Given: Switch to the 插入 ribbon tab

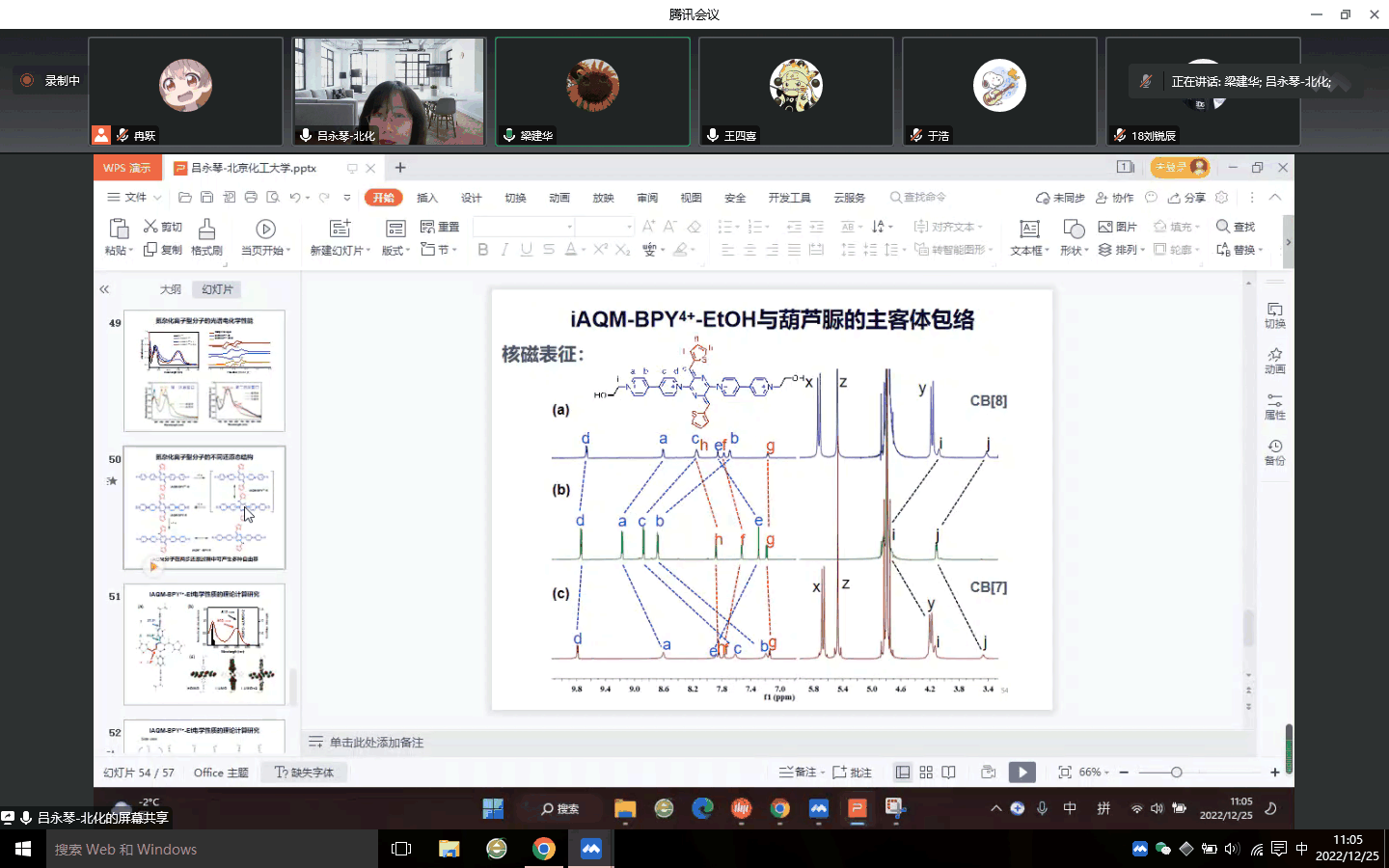Looking at the screenshot, I should [x=427, y=197].
